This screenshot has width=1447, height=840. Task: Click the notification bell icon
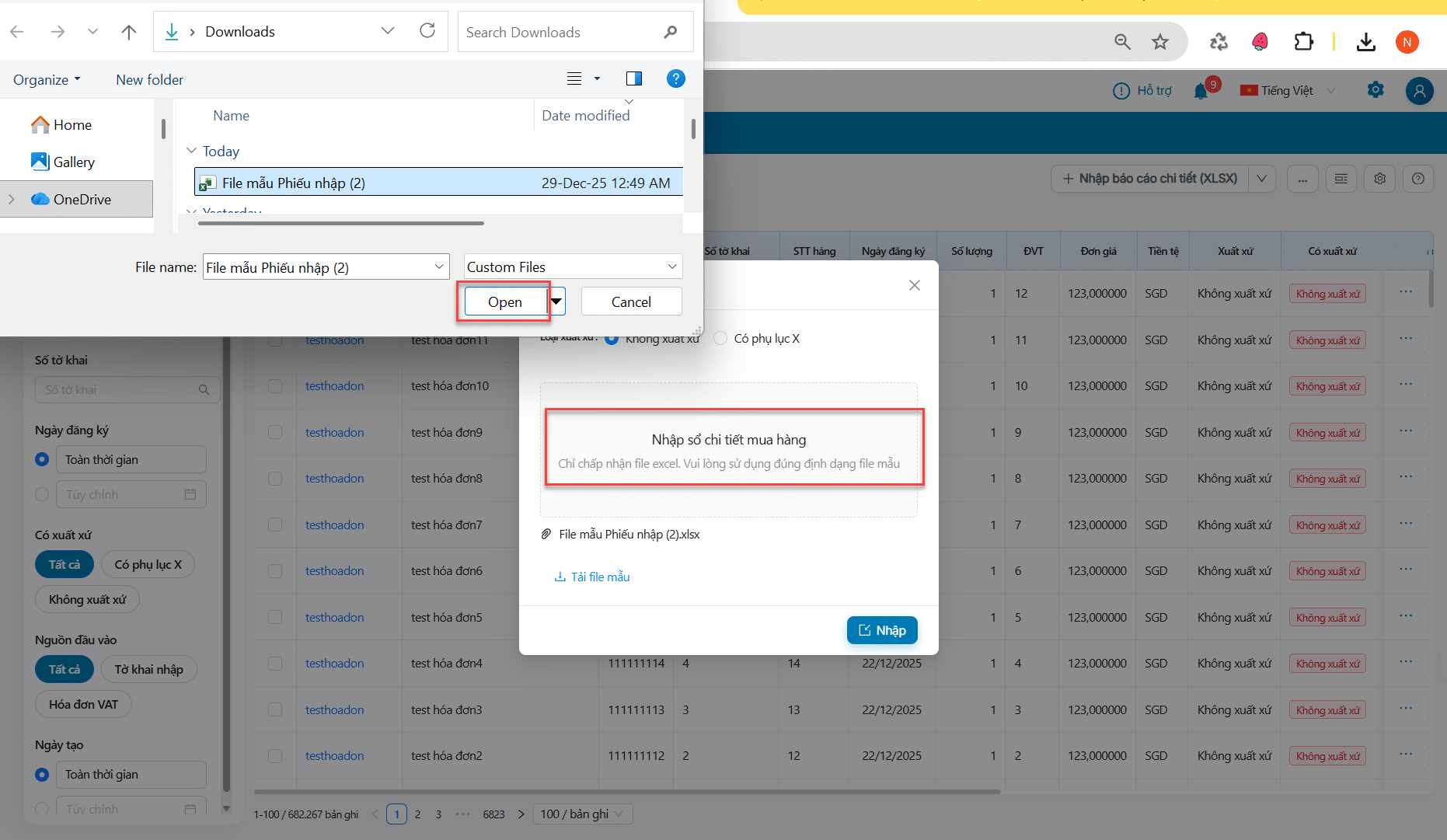pyautogui.click(x=1201, y=91)
